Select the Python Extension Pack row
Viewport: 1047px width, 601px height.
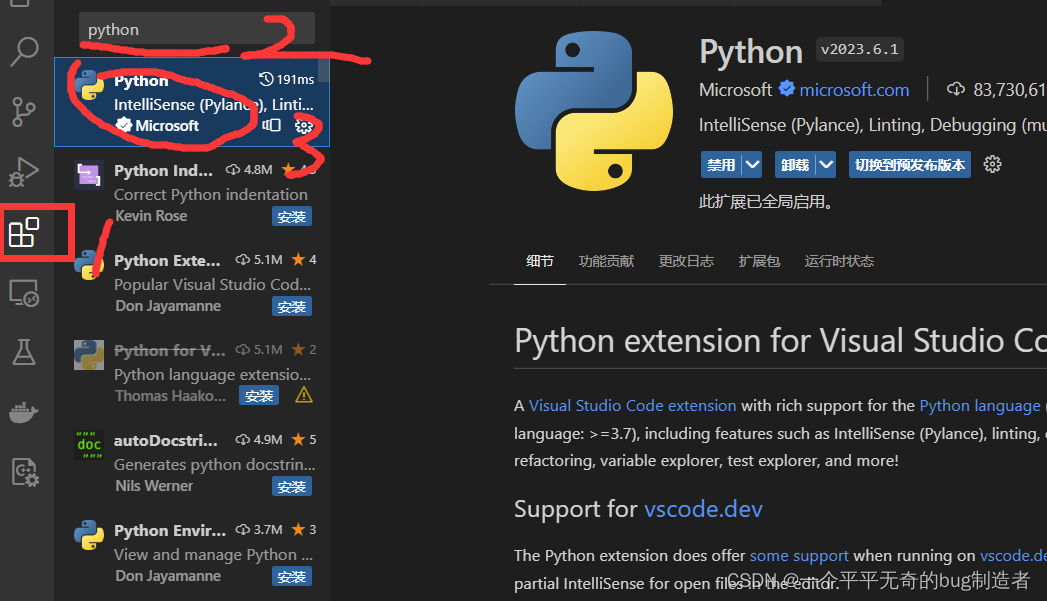pyautogui.click(x=192, y=282)
